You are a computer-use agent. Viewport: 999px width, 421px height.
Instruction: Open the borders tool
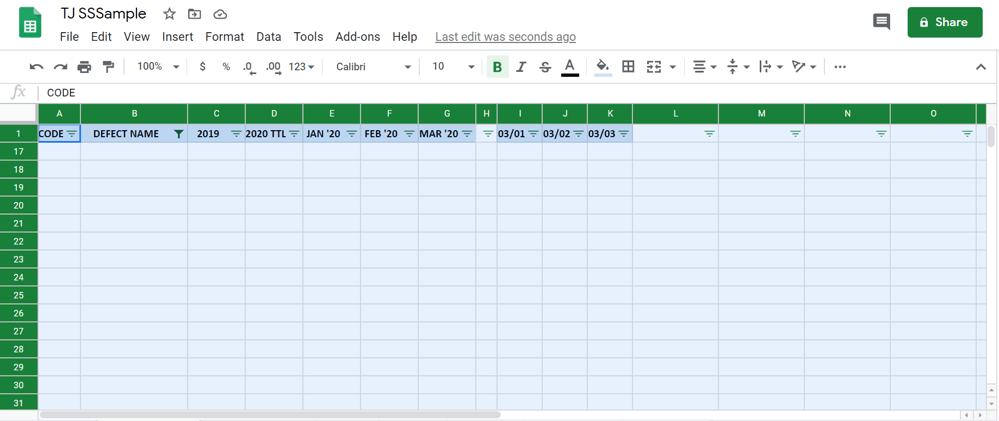pos(628,67)
